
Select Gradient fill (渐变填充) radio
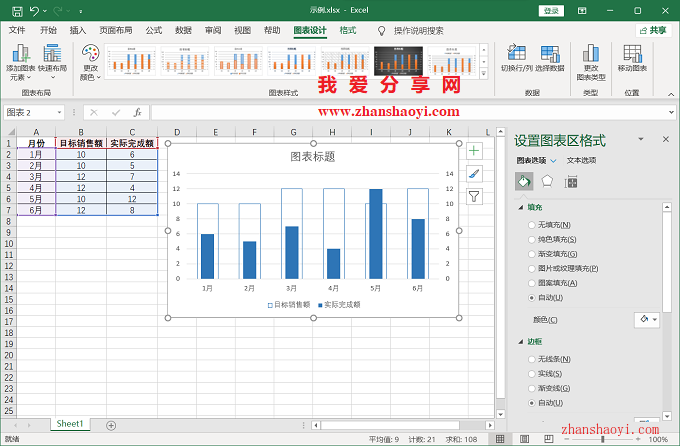click(532, 254)
